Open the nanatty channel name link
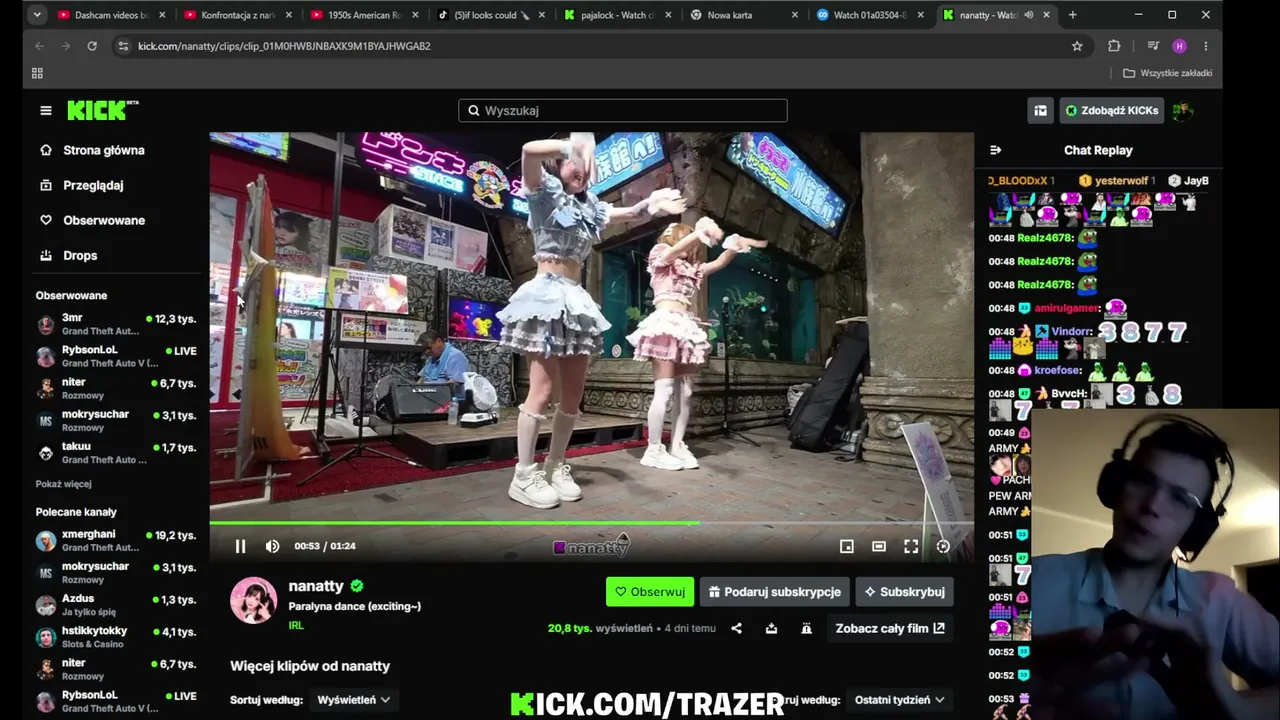The height and width of the screenshot is (720, 1280). tap(316, 586)
